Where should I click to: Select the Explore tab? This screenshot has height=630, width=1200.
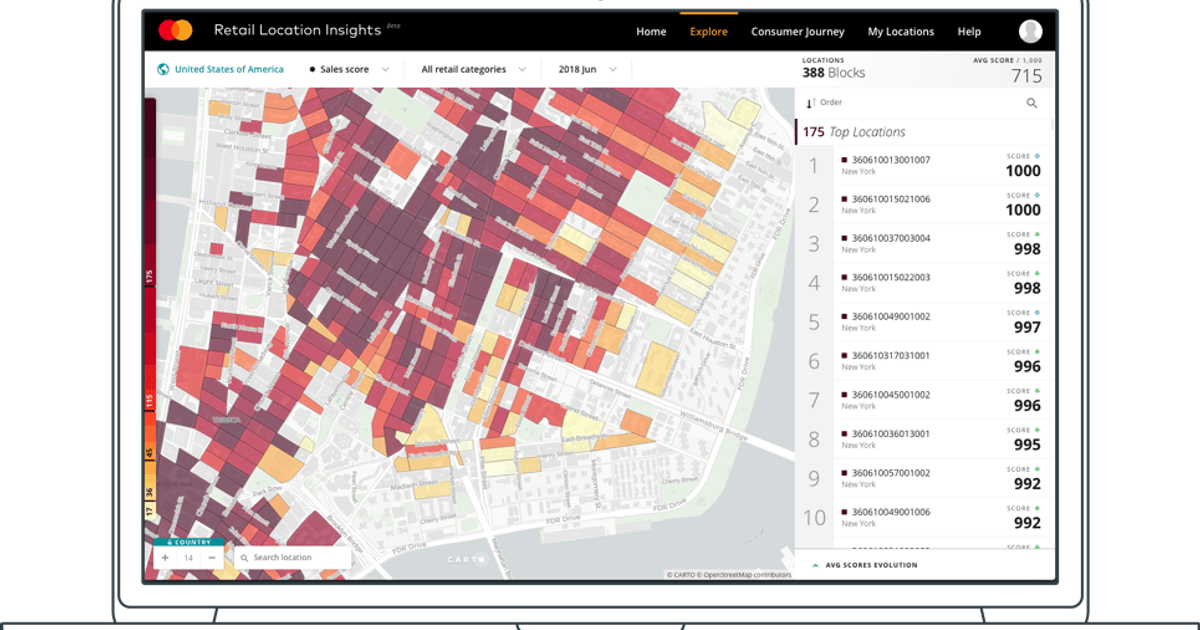tap(709, 32)
